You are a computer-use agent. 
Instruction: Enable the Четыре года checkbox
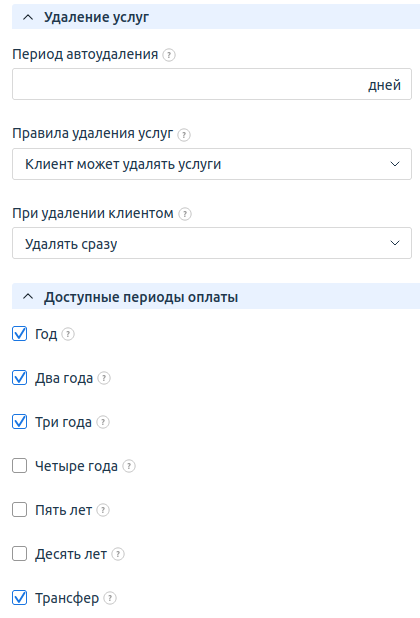tap(20, 466)
